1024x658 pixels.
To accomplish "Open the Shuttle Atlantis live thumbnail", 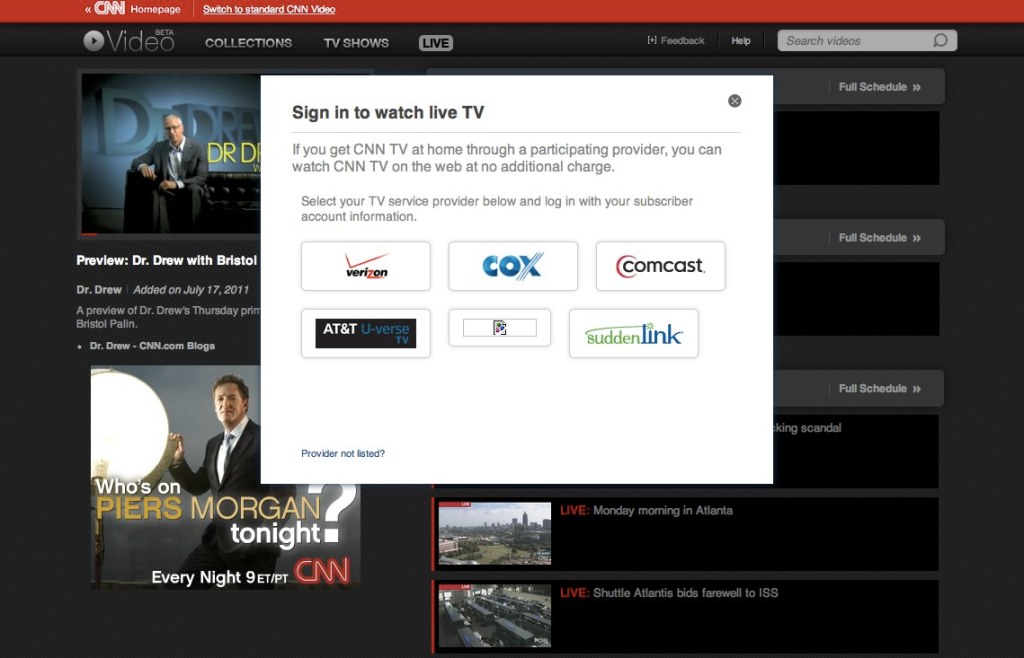I will point(494,616).
